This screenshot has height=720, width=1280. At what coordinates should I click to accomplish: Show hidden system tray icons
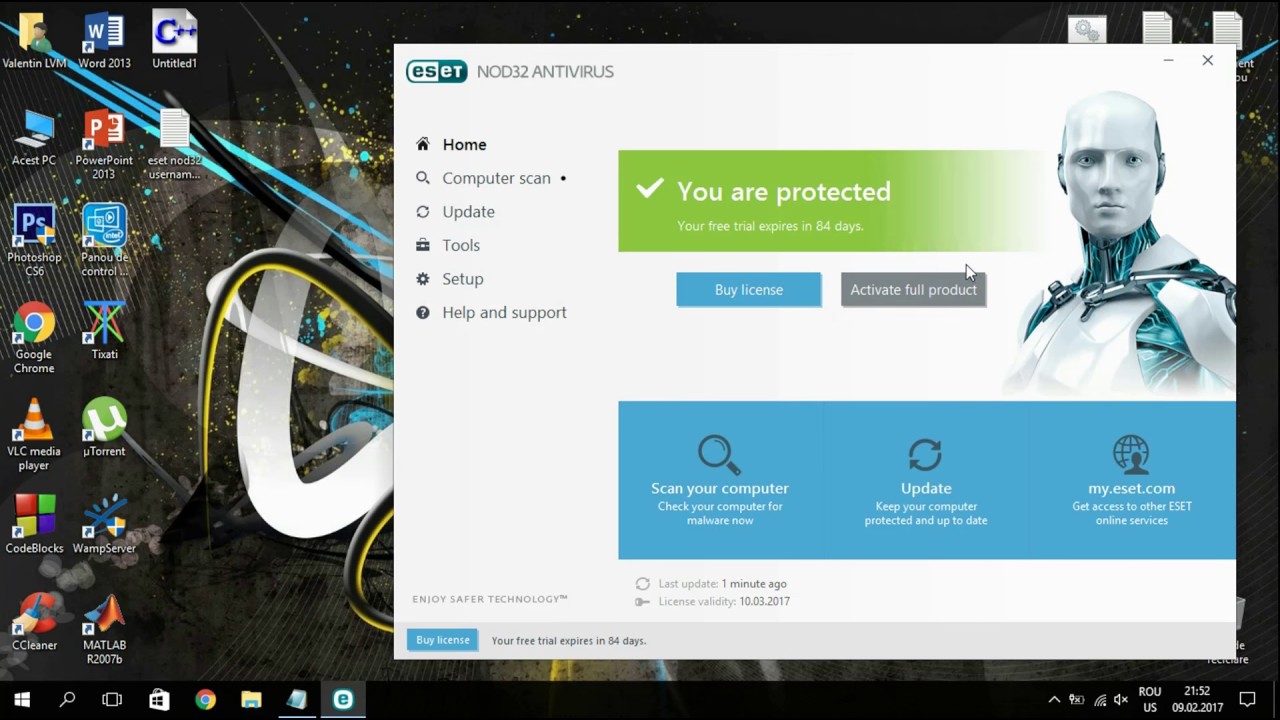1054,700
